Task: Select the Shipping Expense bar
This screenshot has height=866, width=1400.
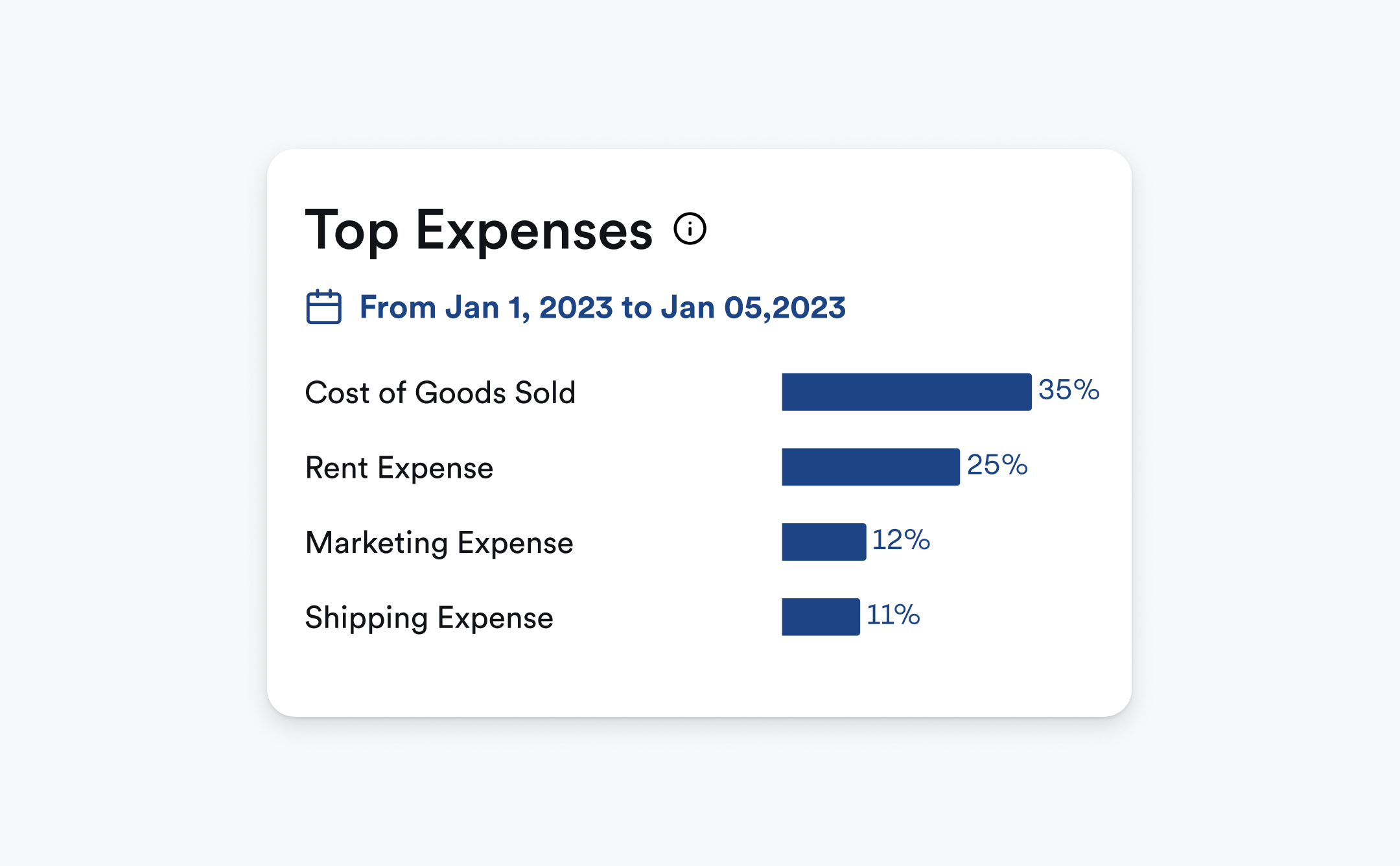Action: 821,616
